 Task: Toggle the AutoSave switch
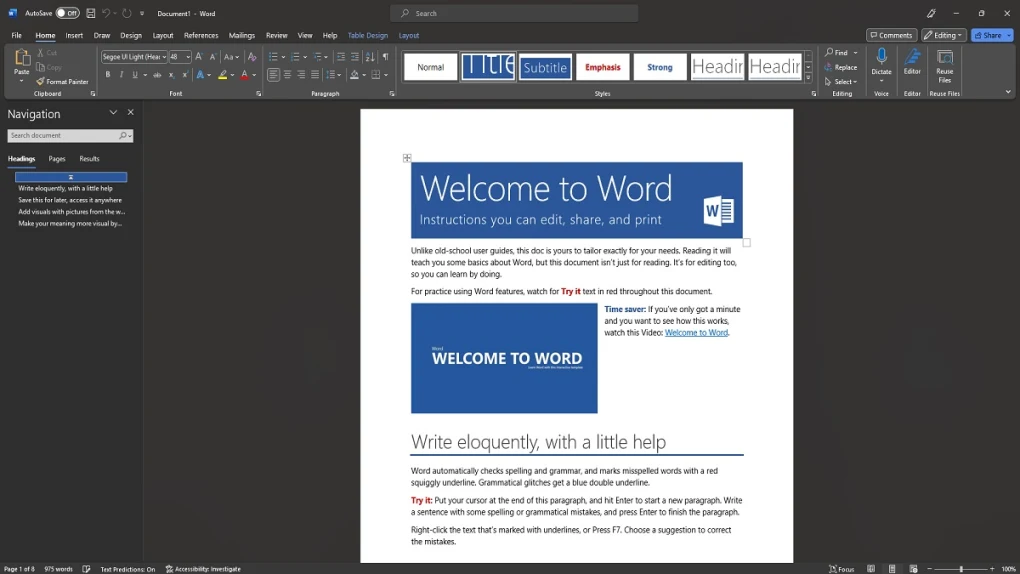tap(67, 13)
